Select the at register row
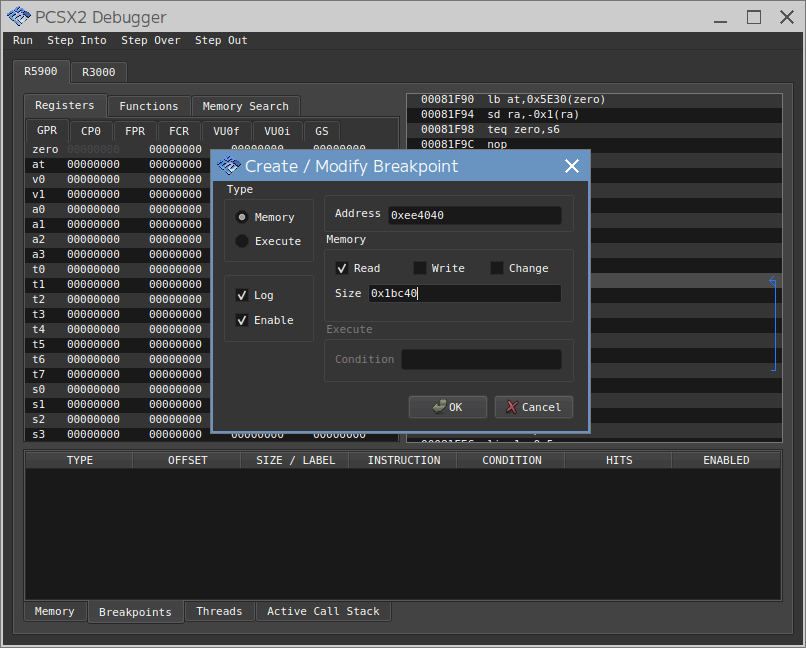806x648 pixels. (118, 164)
